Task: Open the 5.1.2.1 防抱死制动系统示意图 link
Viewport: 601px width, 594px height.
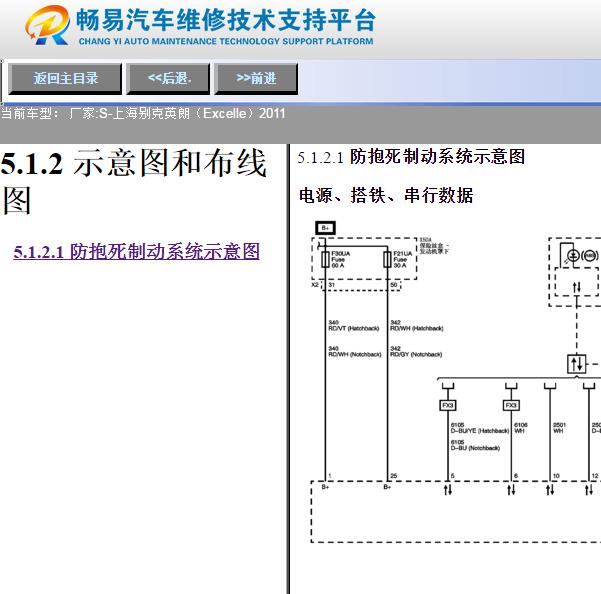Action: tap(136, 251)
